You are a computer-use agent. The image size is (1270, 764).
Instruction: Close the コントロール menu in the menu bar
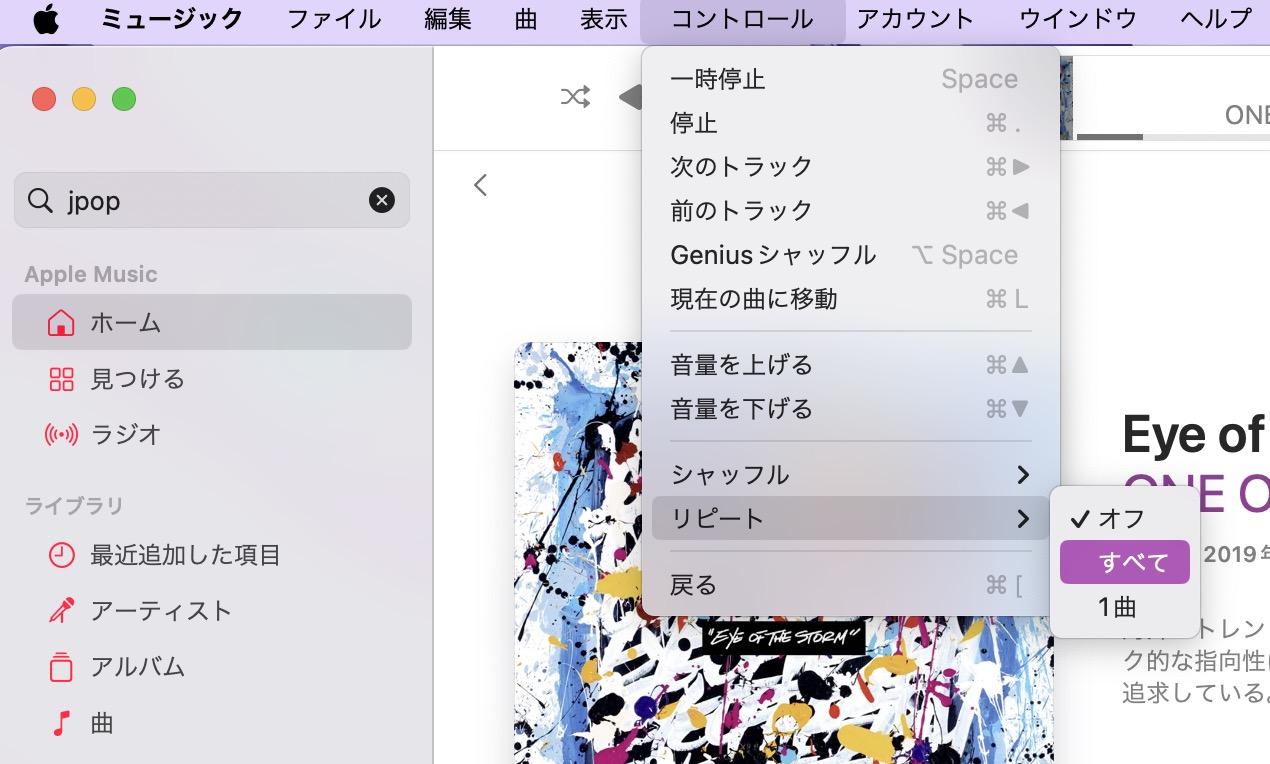(x=742, y=19)
